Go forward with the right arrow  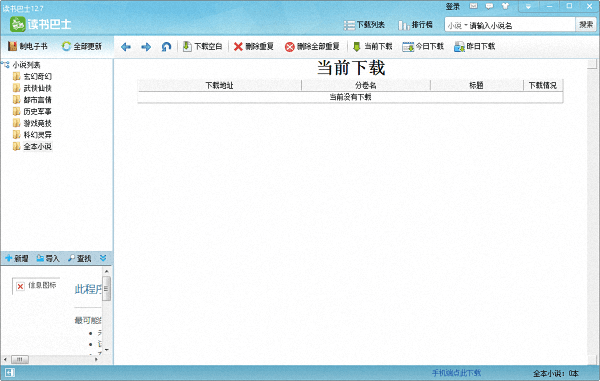pos(146,47)
